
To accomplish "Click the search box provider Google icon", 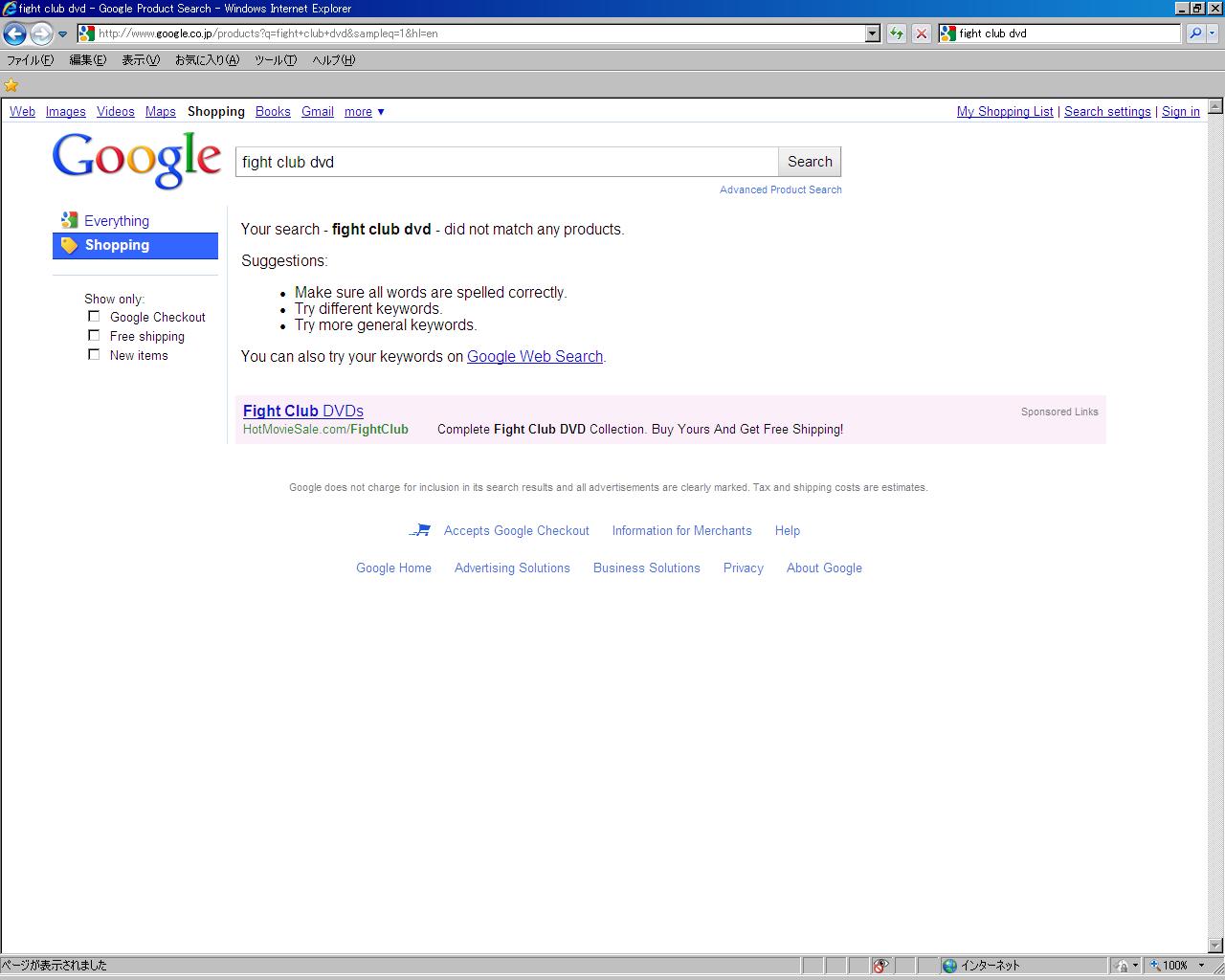I will coord(948,33).
